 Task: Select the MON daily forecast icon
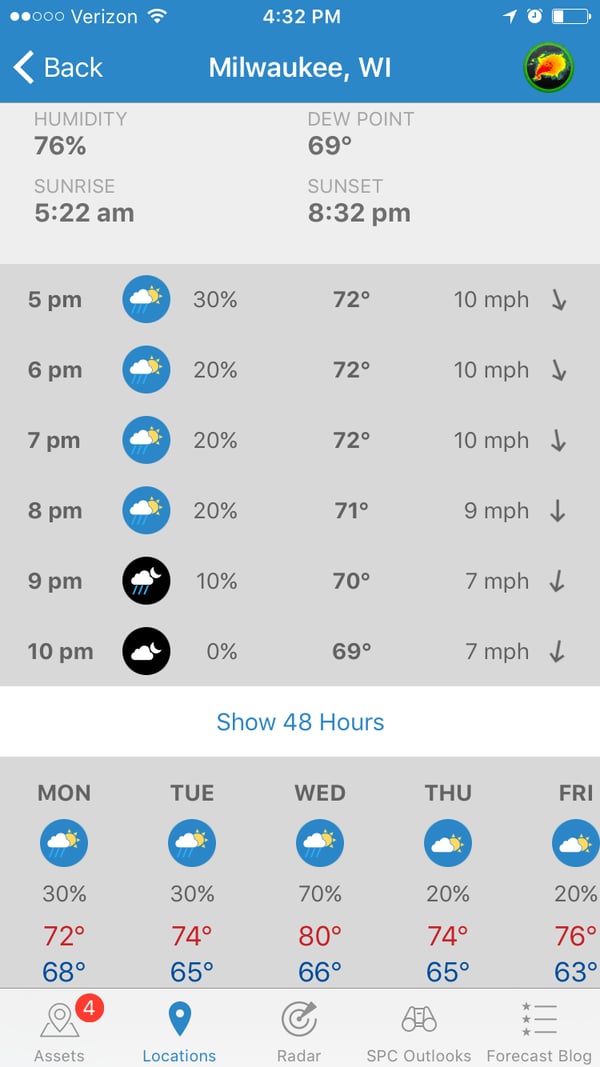tap(64, 843)
